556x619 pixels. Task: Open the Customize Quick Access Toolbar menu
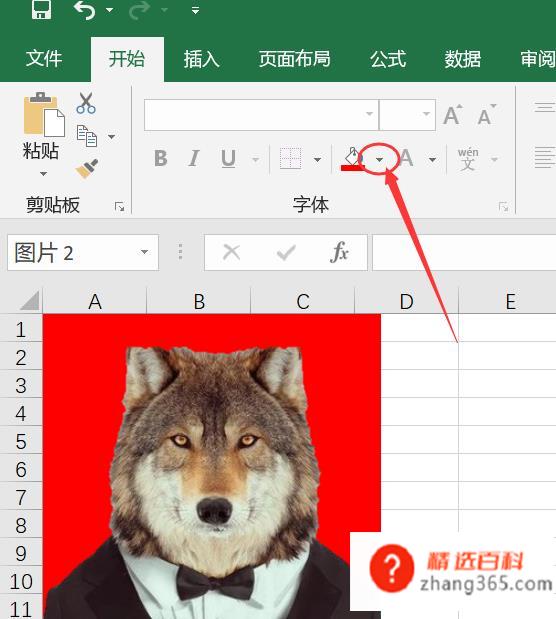(195, 10)
